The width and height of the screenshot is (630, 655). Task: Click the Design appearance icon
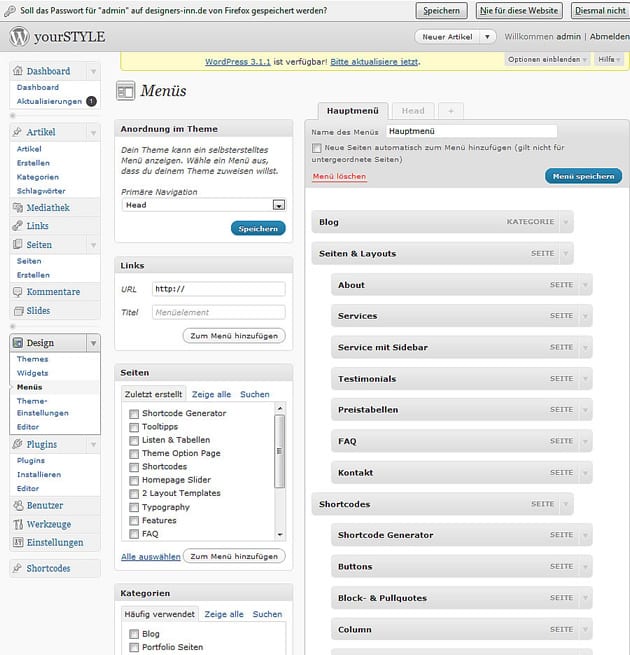[x=18, y=343]
